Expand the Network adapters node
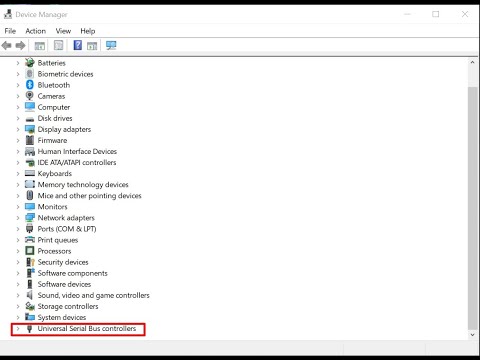480x360 pixels. [x=18, y=218]
